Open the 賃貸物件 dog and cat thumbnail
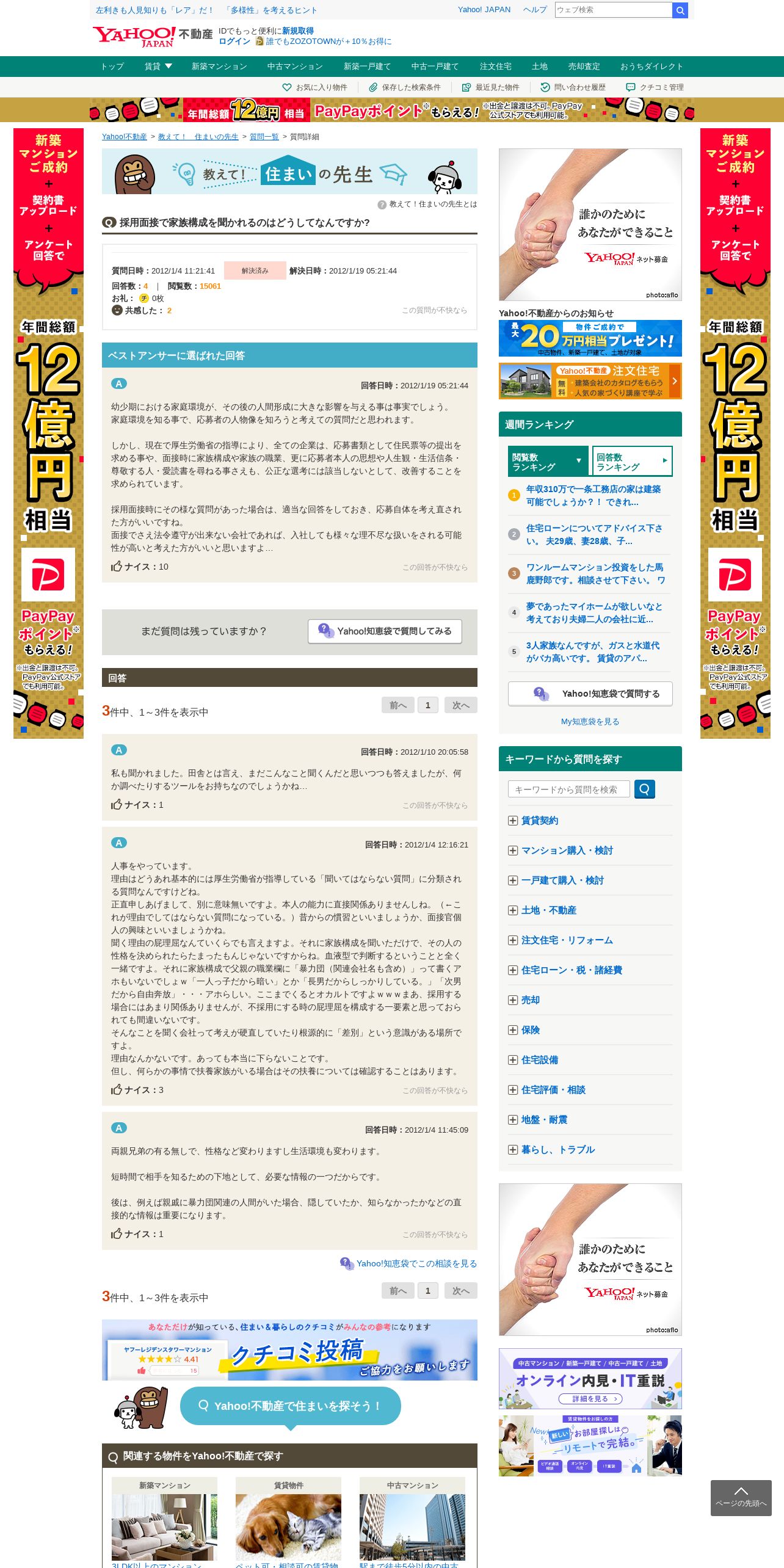The height and width of the screenshot is (1568, 784). (289, 1527)
